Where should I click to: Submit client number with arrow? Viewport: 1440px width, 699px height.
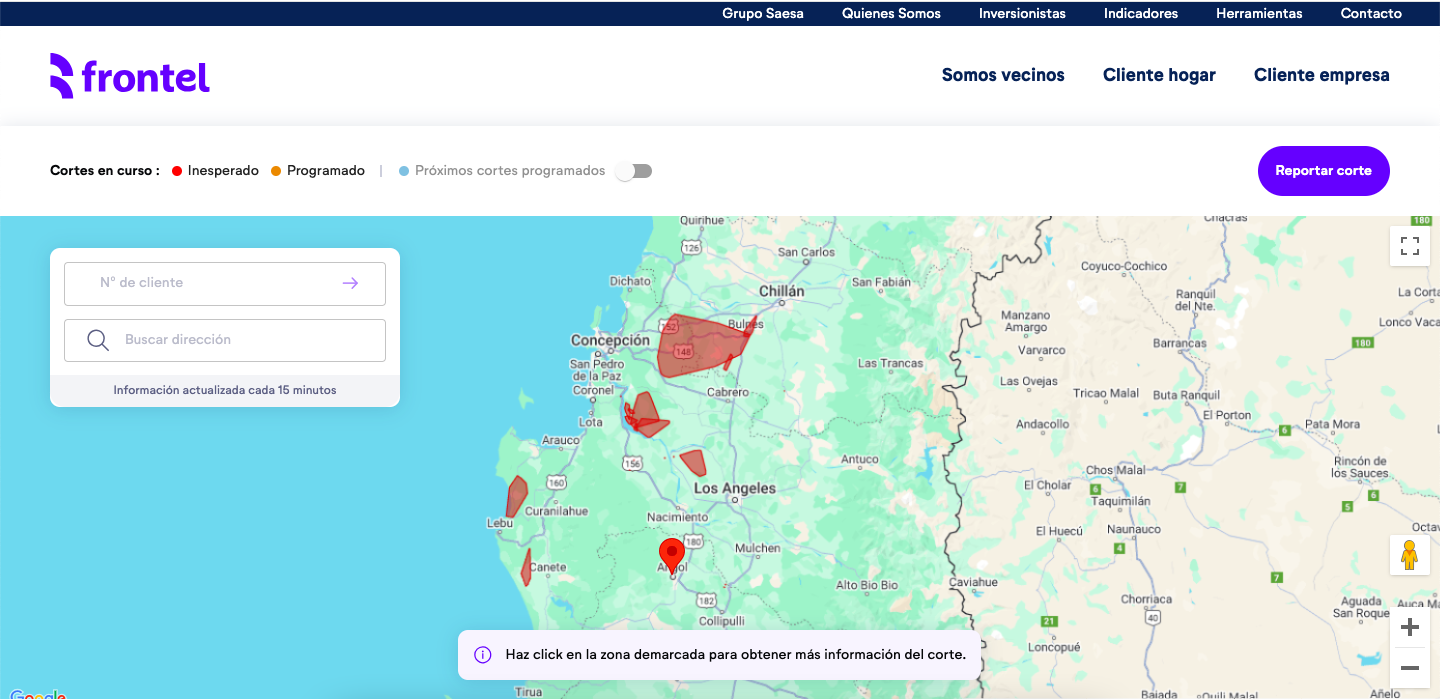pos(350,283)
